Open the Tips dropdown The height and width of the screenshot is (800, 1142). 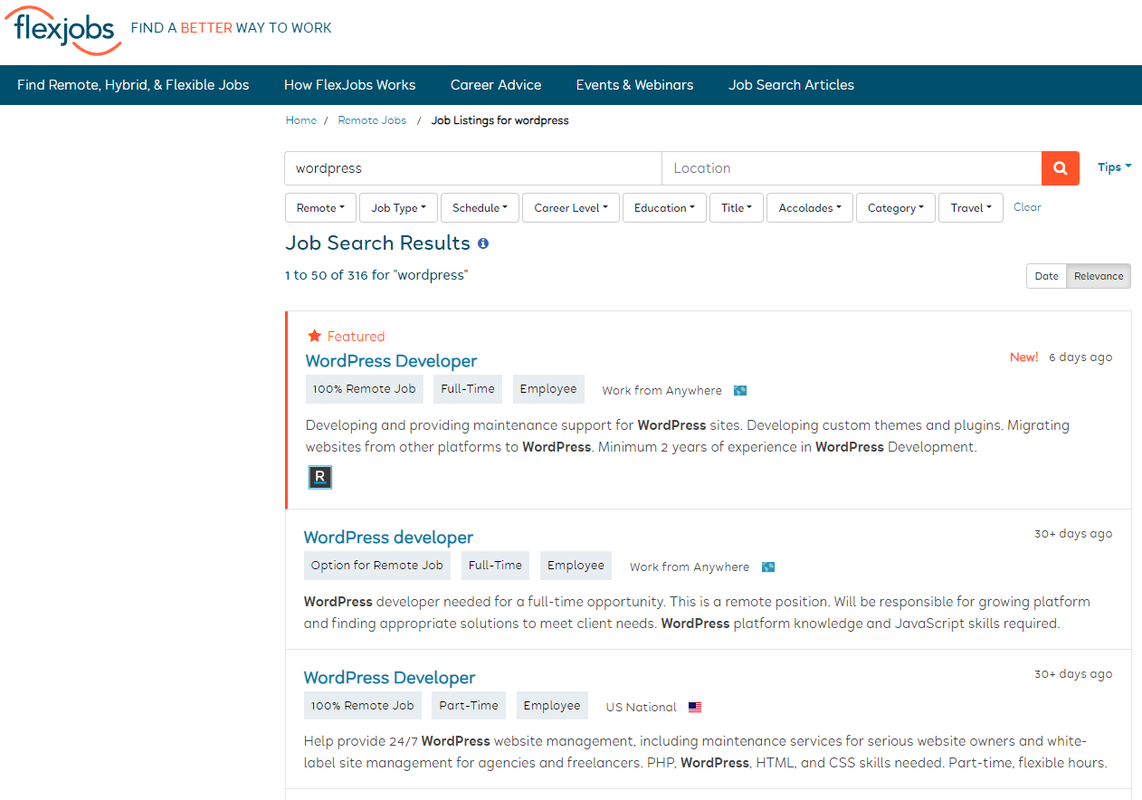click(x=1114, y=167)
